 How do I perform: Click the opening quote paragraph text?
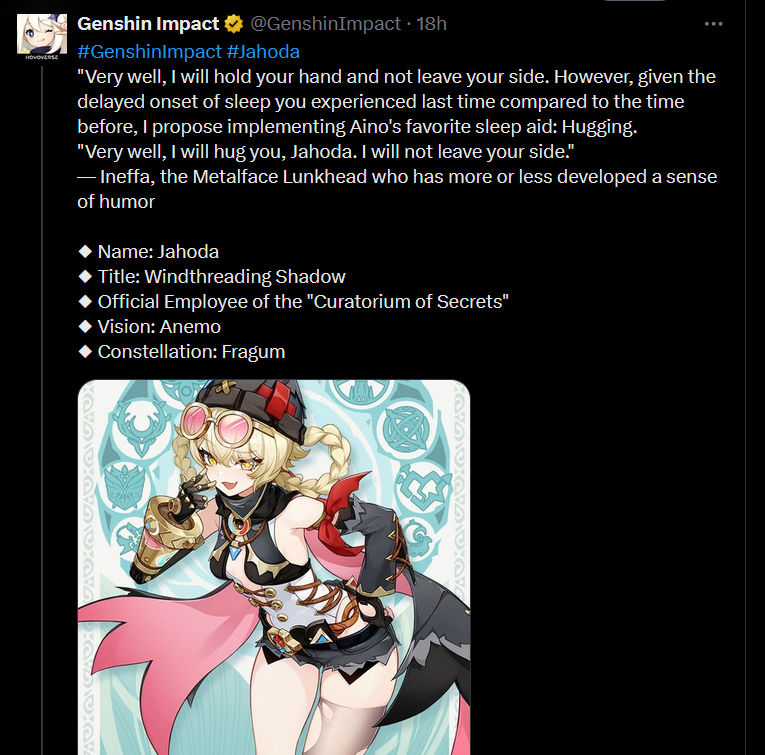(396, 101)
